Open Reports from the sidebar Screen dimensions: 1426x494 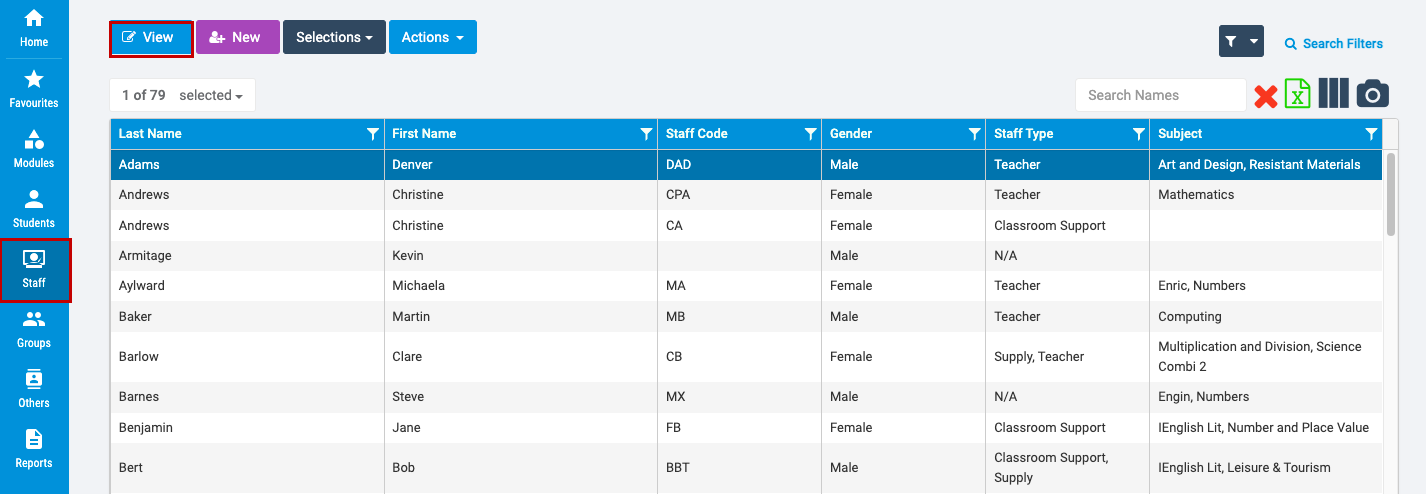click(x=34, y=450)
